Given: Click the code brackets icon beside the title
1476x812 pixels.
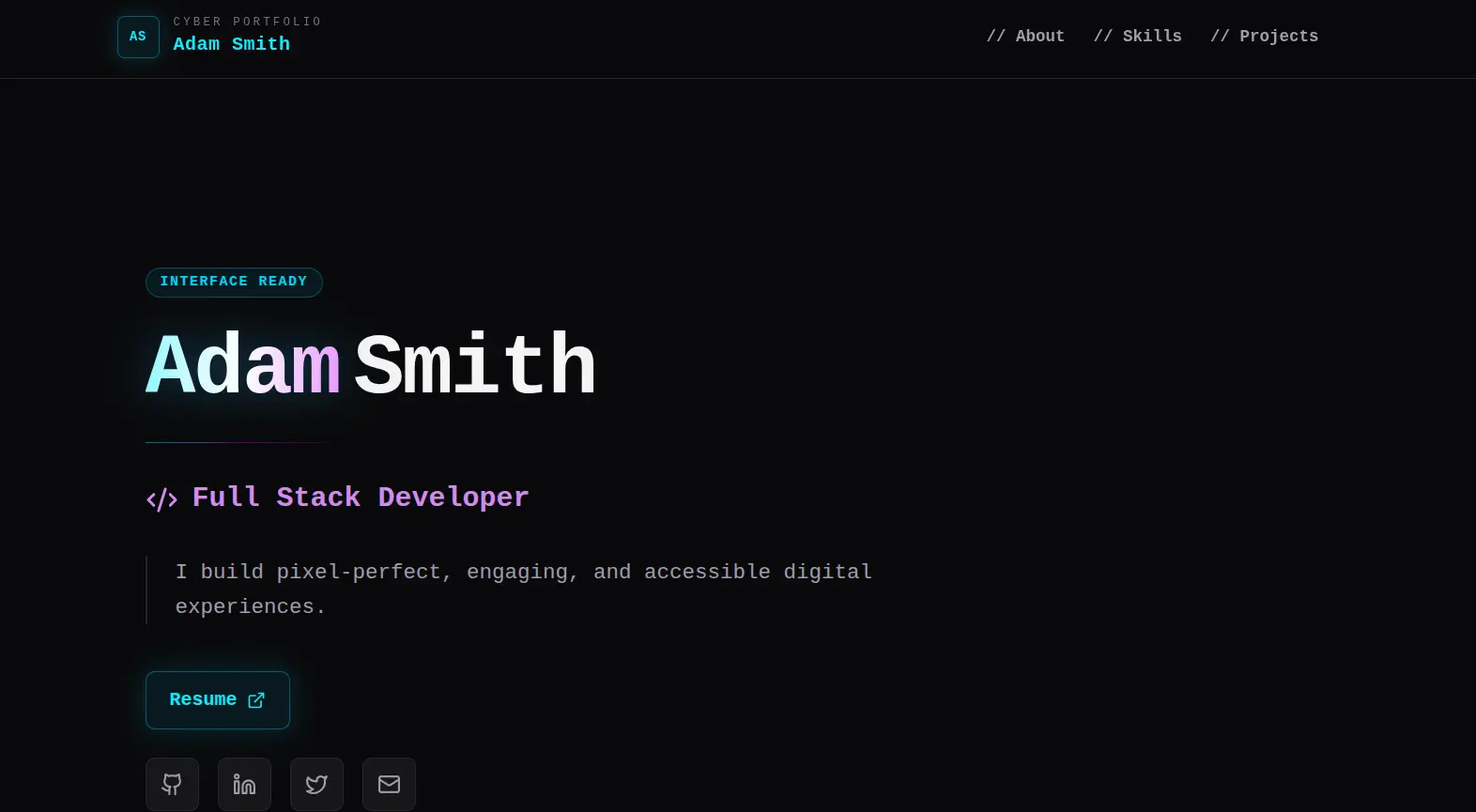Looking at the screenshot, I should 161,498.
